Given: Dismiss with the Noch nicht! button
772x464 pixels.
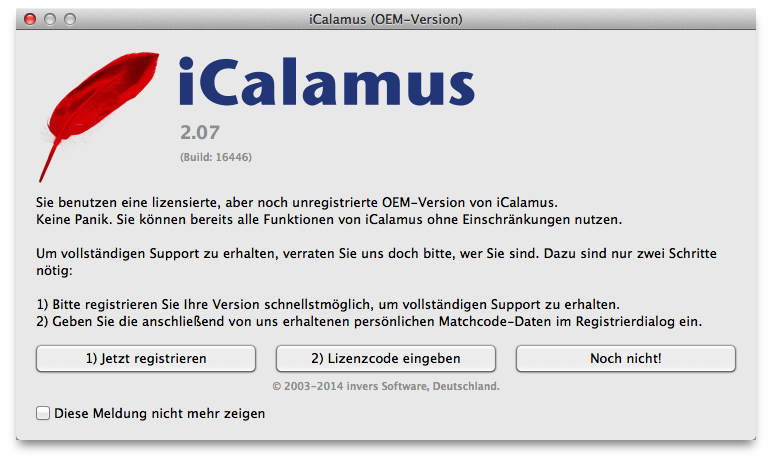Looking at the screenshot, I should (626, 358).
